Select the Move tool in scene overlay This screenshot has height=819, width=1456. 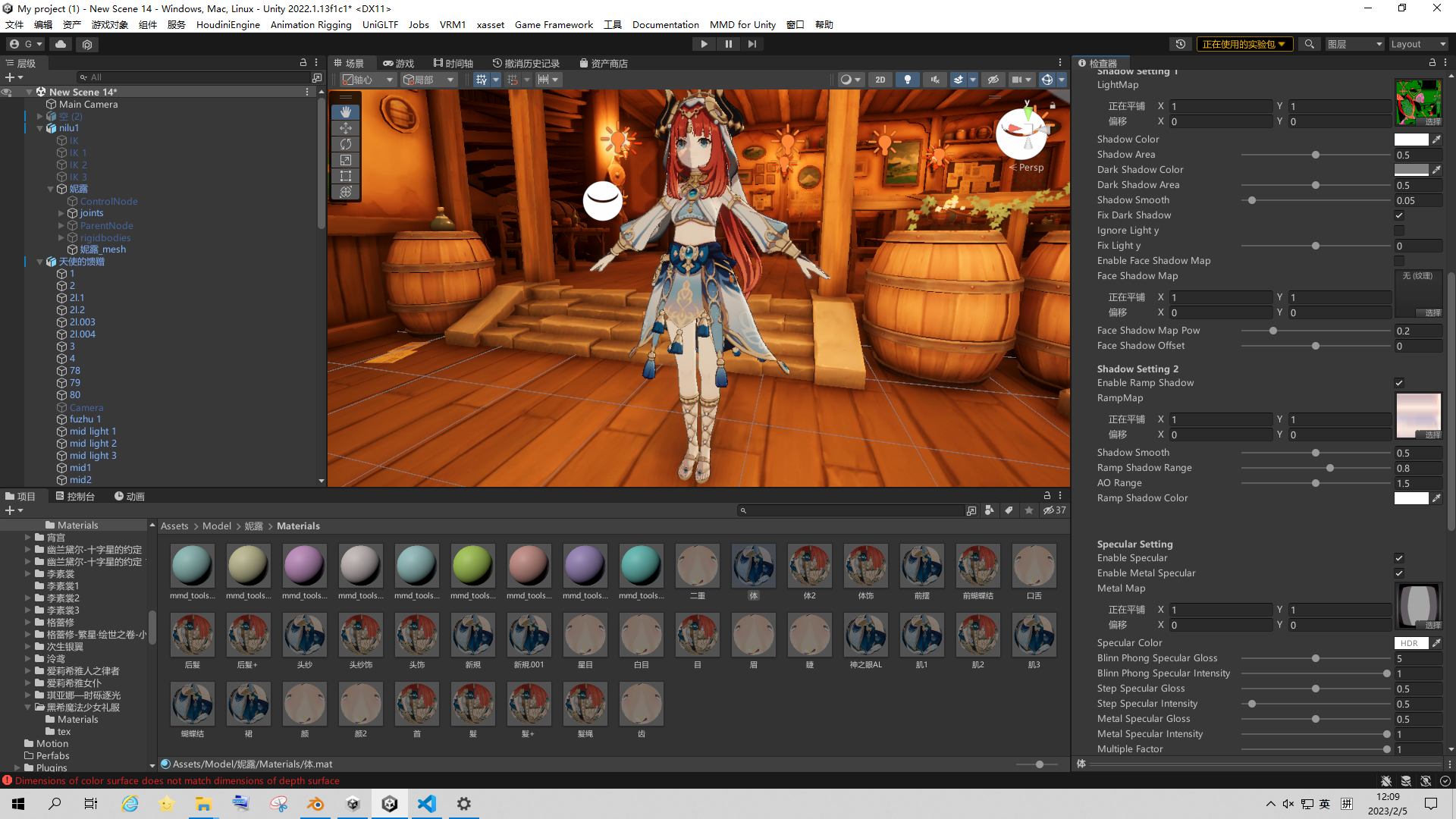[x=346, y=128]
